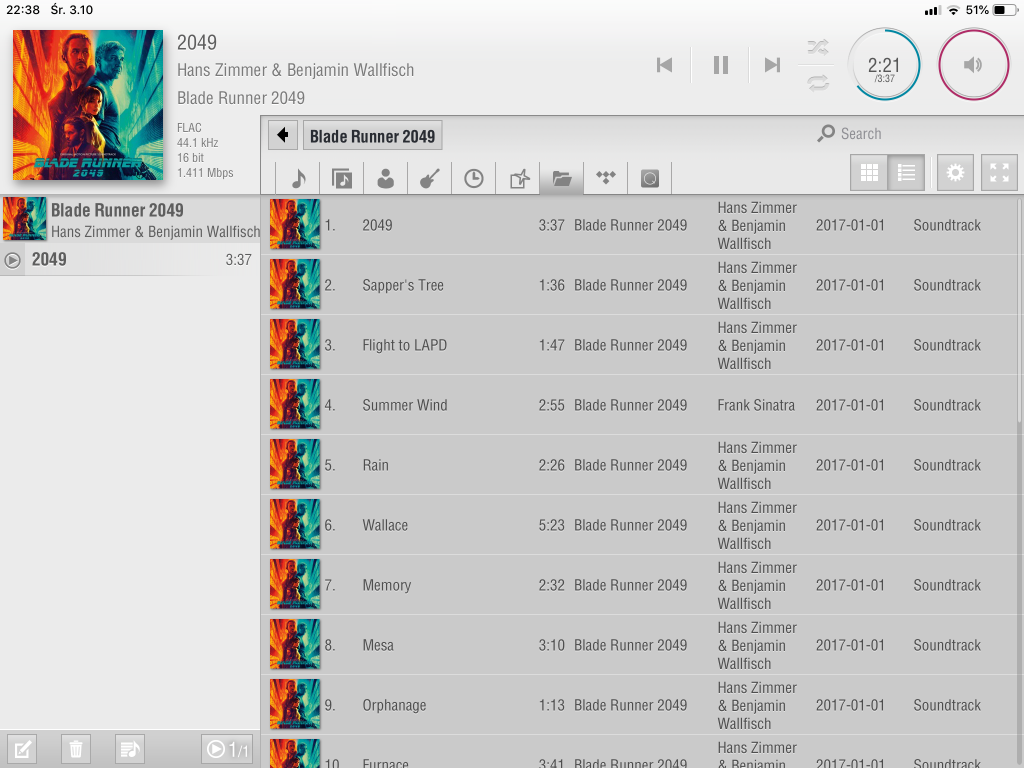Image resolution: width=1024 pixels, height=768 pixels.
Task: Click the circular track progress dial
Action: click(x=884, y=65)
